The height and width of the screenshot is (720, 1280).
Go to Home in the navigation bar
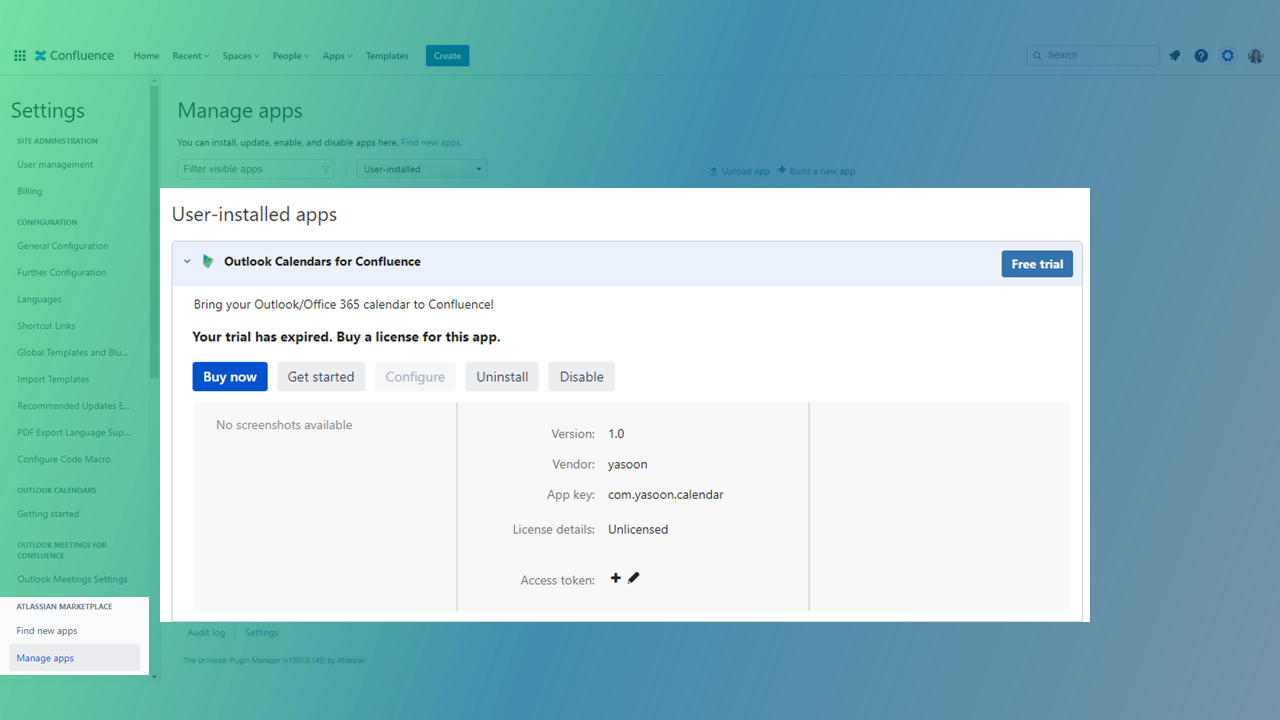click(x=146, y=55)
